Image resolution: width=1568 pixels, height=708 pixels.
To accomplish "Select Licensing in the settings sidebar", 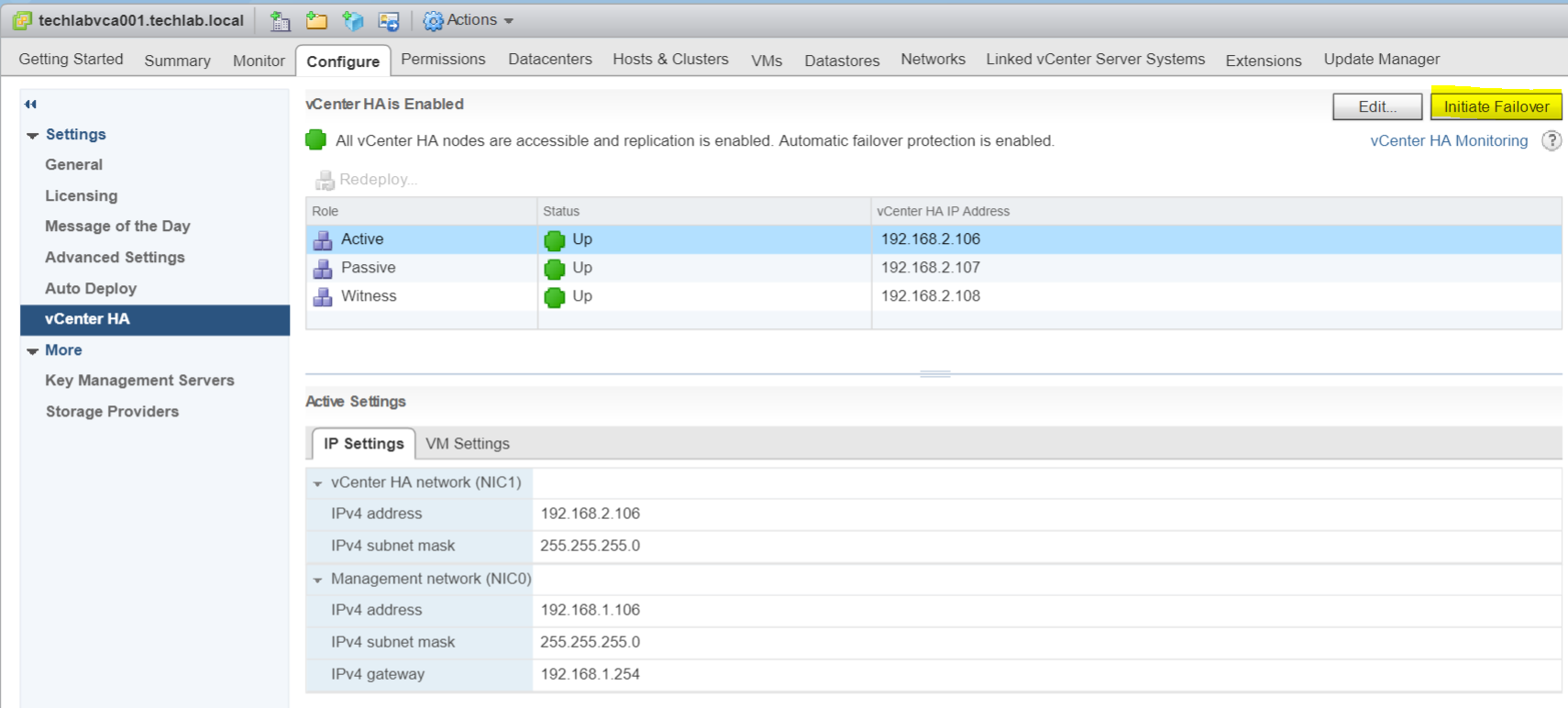I will click(81, 195).
